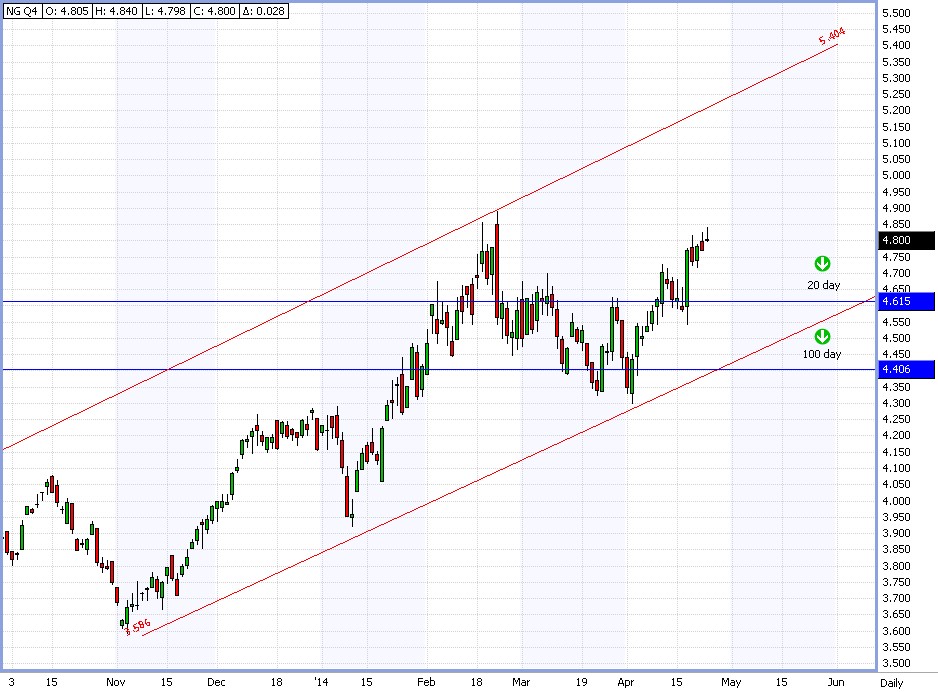Click the 4.000 price axis label
Image resolution: width=938 pixels, height=692 pixels.
pyautogui.click(x=896, y=501)
